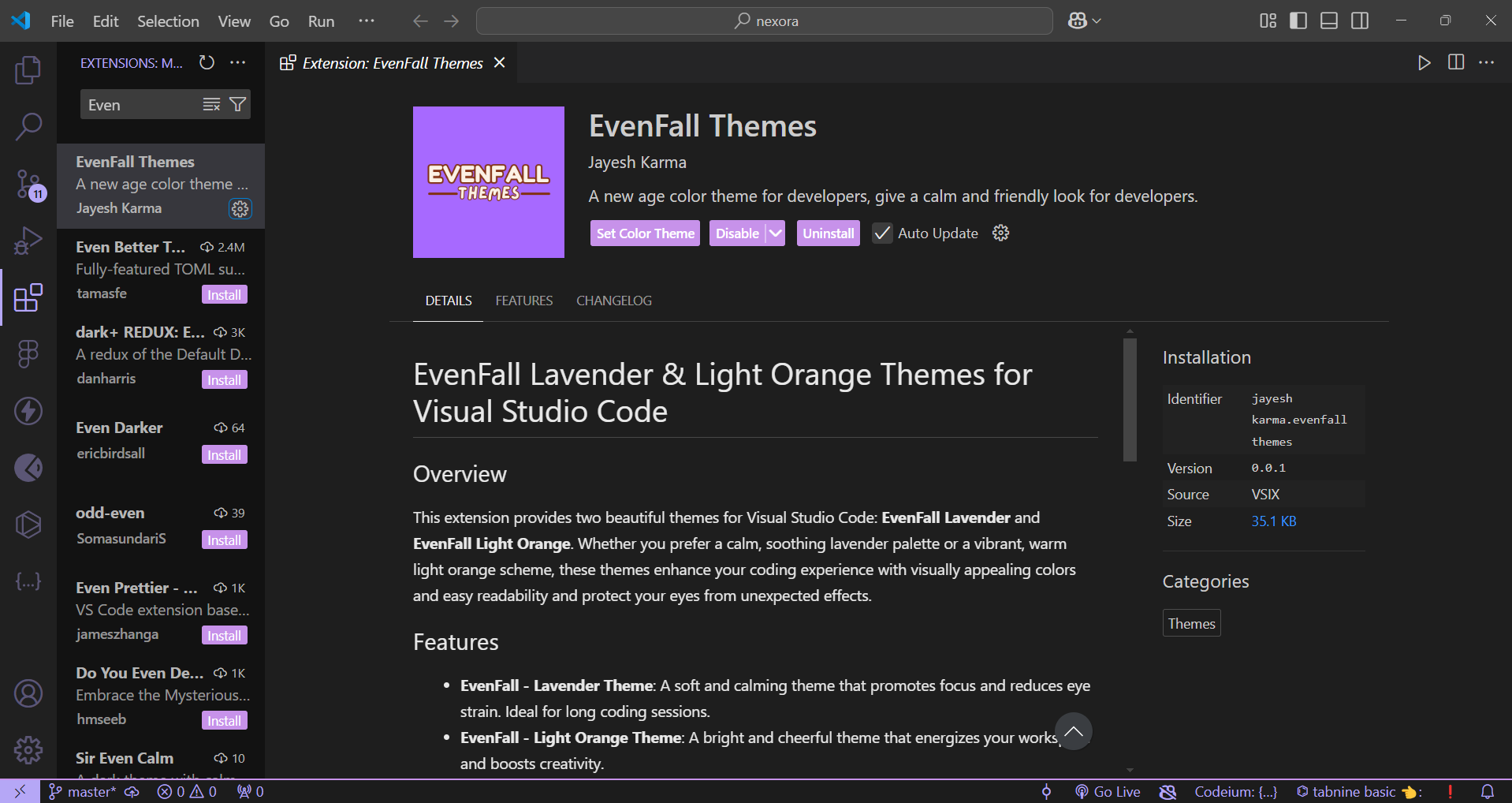Click the EvenFall Themes purple logo thumbnail
The width and height of the screenshot is (1512, 803).
[488, 182]
